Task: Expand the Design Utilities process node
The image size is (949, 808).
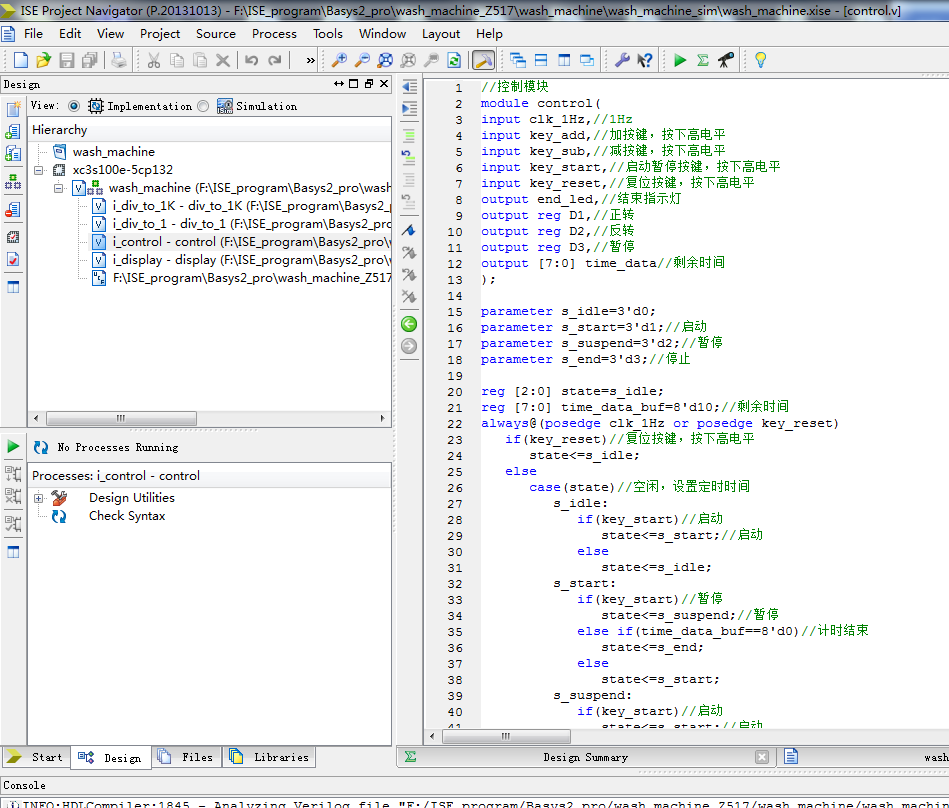Action: (39, 498)
